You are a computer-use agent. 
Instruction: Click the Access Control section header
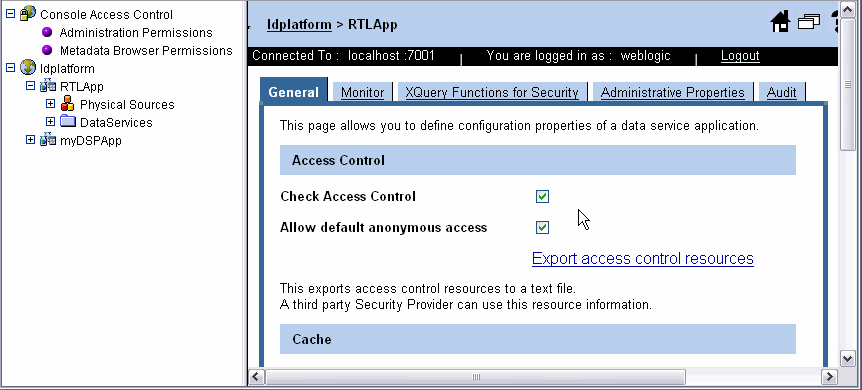pyautogui.click(x=538, y=160)
